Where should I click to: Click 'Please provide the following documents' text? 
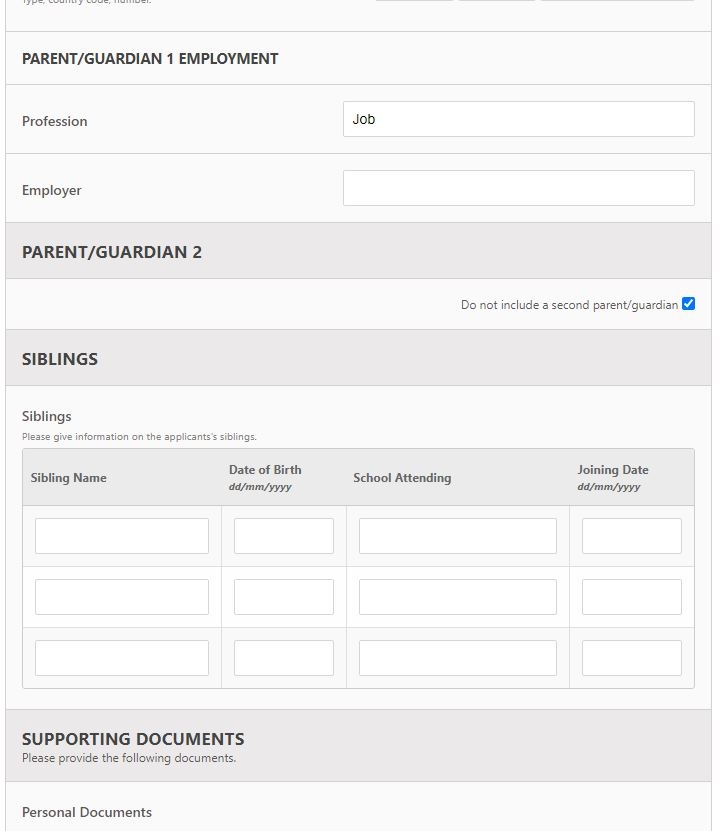129,758
